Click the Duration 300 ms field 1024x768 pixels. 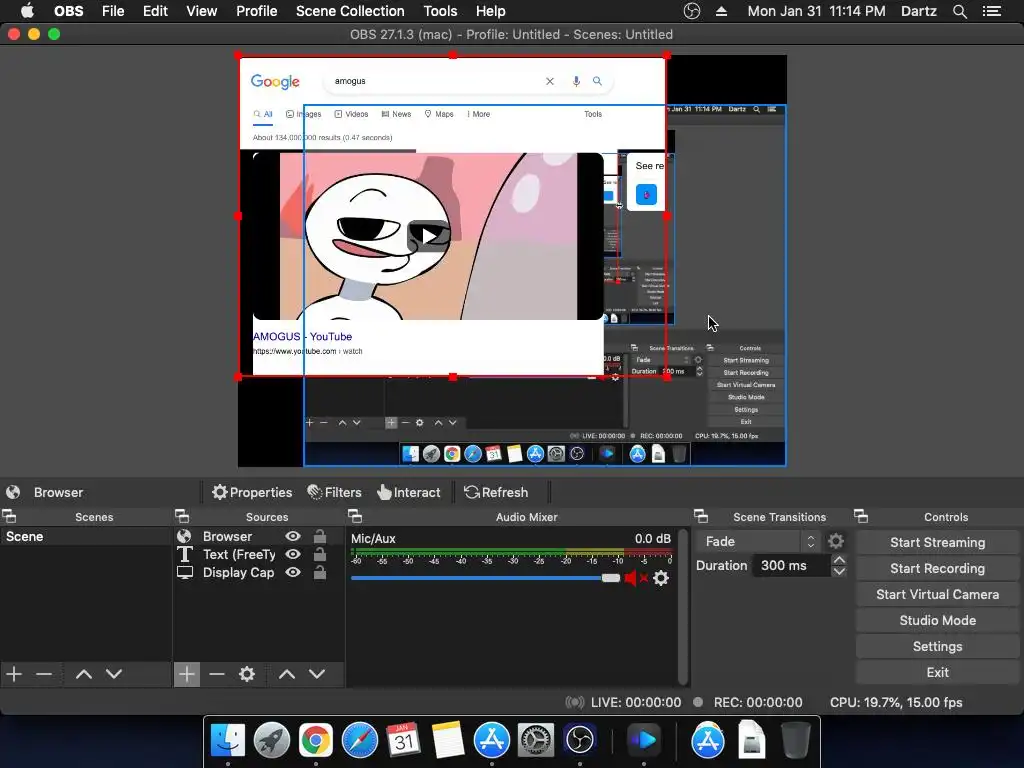click(791, 566)
